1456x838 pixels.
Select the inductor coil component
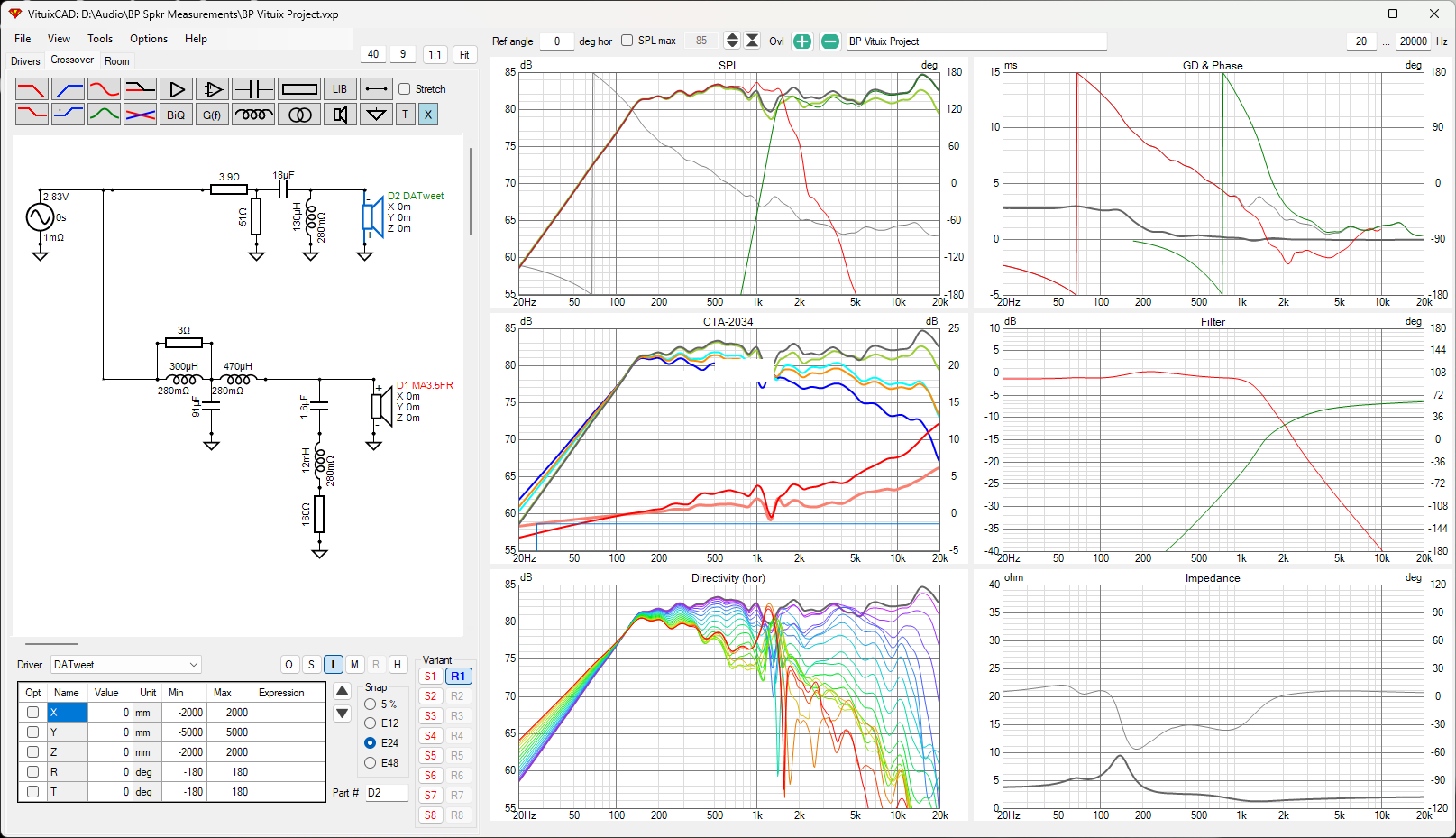(253, 115)
